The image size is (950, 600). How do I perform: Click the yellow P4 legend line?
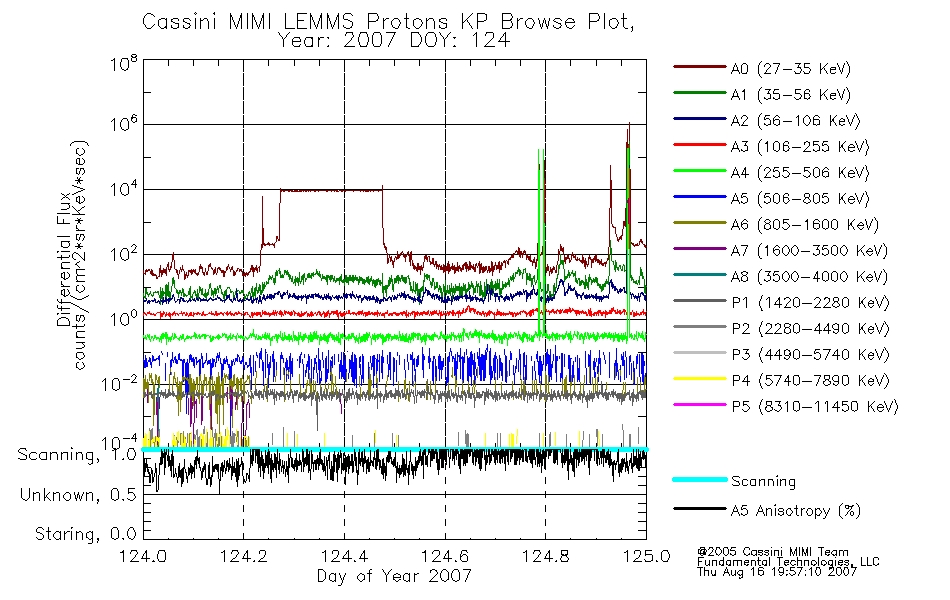[699, 379]
